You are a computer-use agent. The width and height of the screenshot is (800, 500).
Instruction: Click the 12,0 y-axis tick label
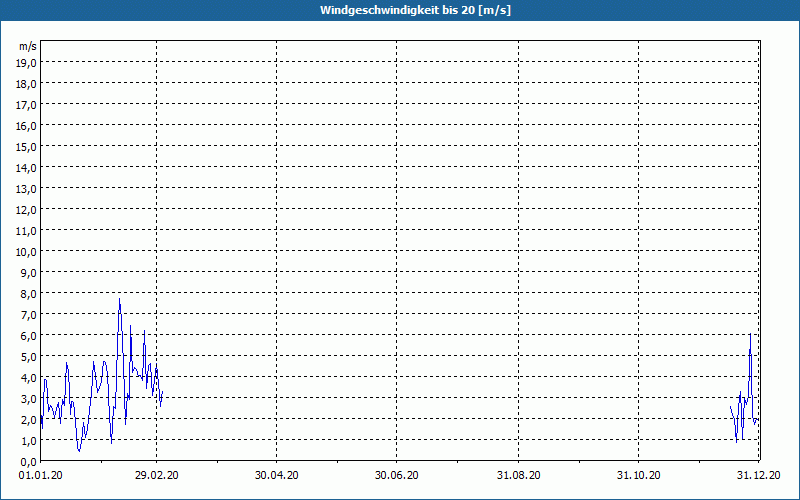point(27,209)
